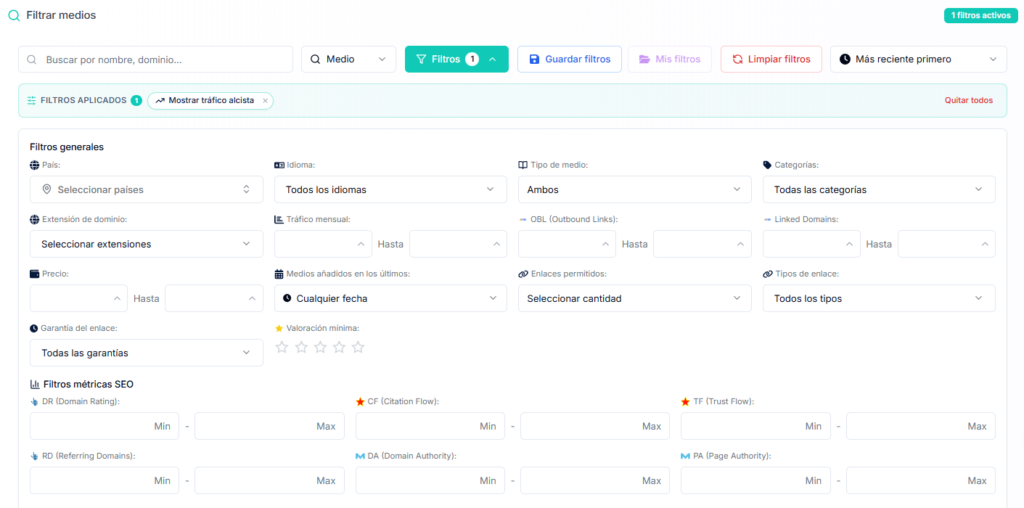Remove the Mostrar tráfico alcista filter chip
1024x508 pixels.
[265, 101]
